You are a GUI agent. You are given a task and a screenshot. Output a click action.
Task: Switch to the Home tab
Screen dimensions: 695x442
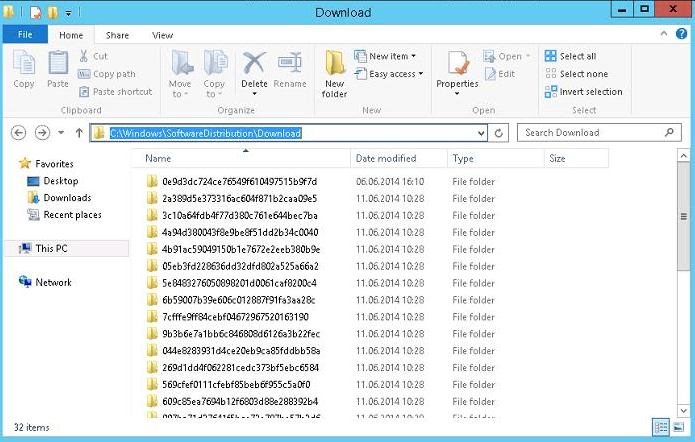[71, 35]
